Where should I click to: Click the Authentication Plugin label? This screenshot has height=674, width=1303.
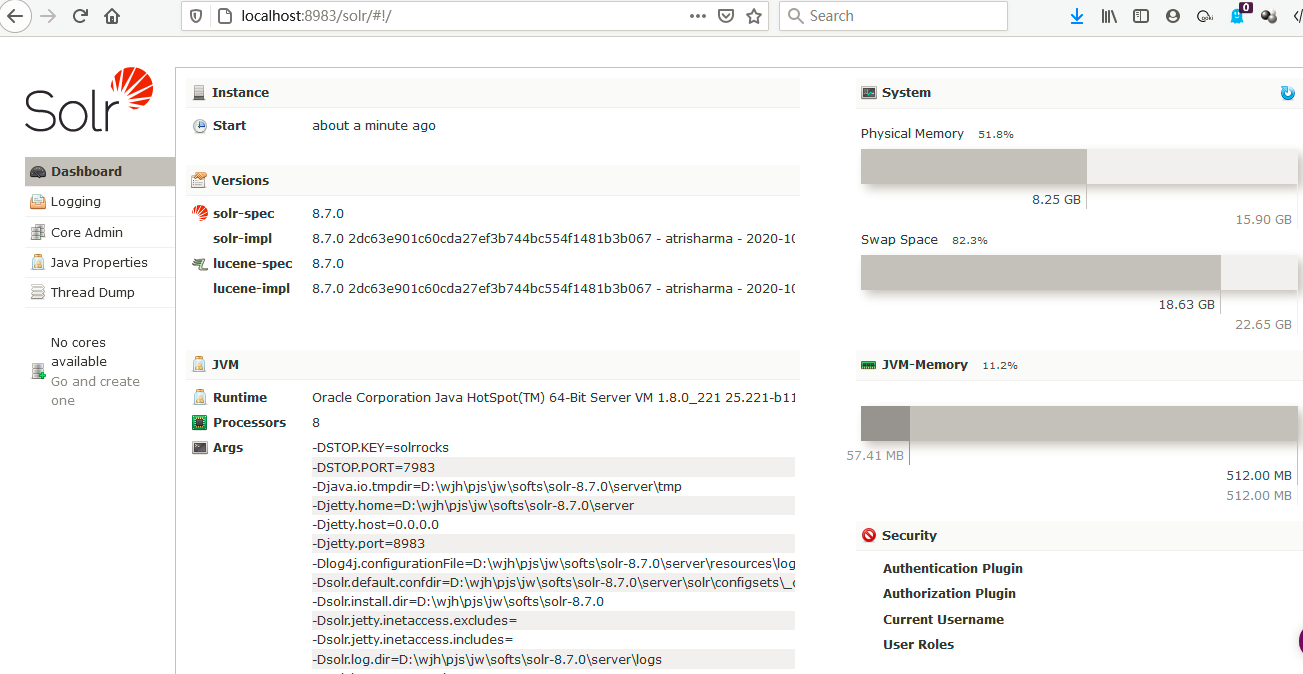tap(953, 568)
